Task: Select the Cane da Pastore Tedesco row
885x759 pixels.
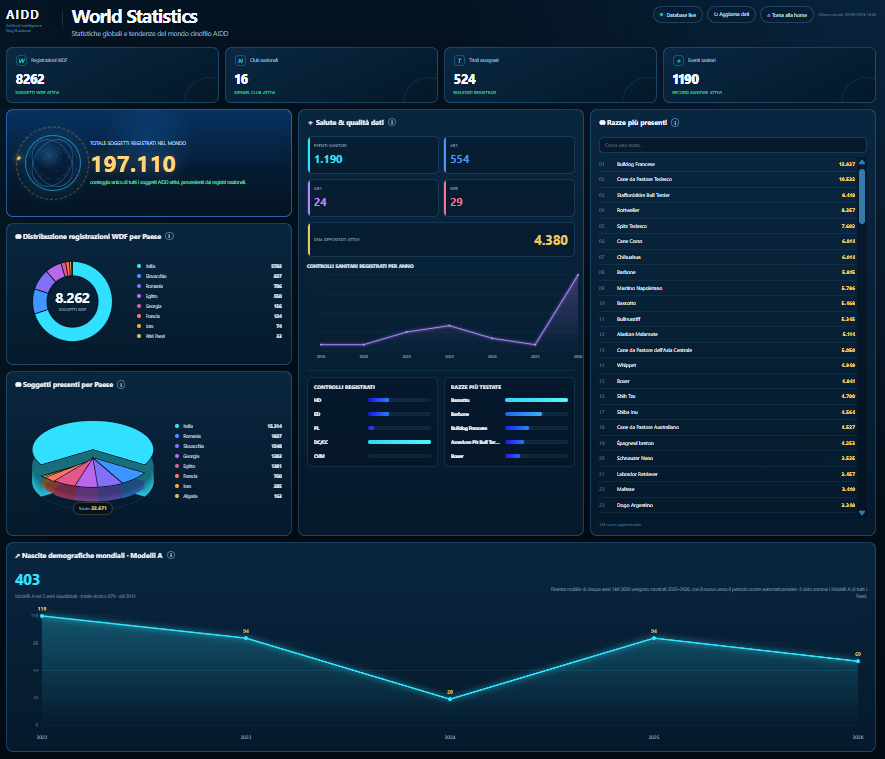Action: (x=727, y=179)
